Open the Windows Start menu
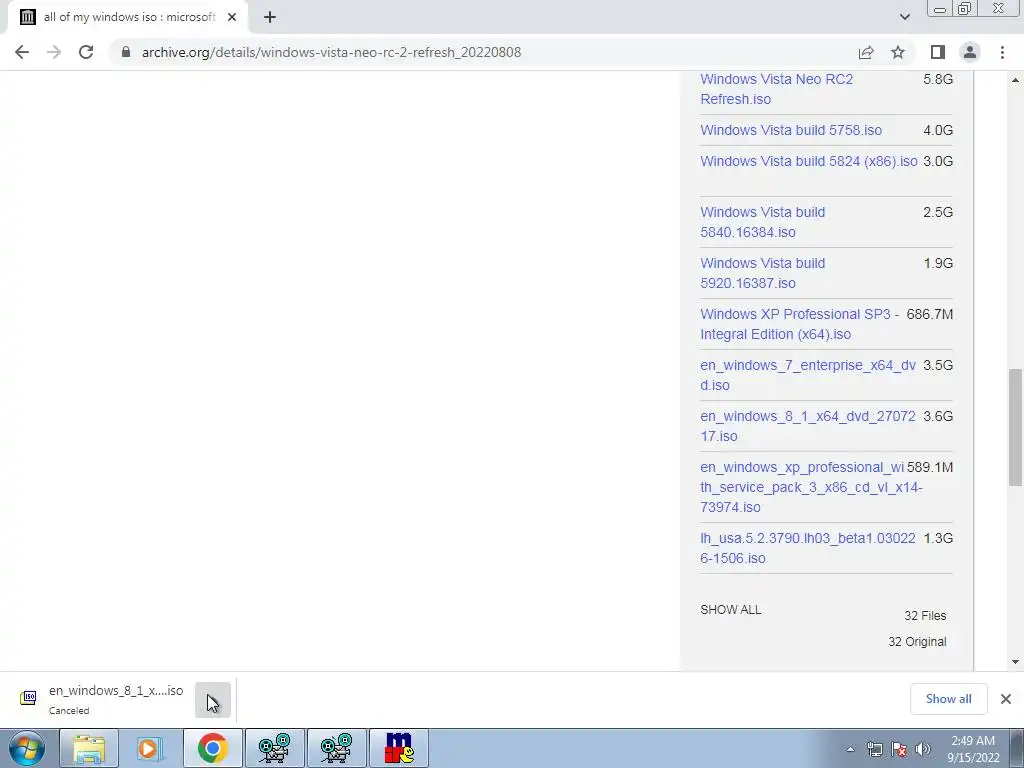Screen dimensions: 1024x768 tap(26, 748)
